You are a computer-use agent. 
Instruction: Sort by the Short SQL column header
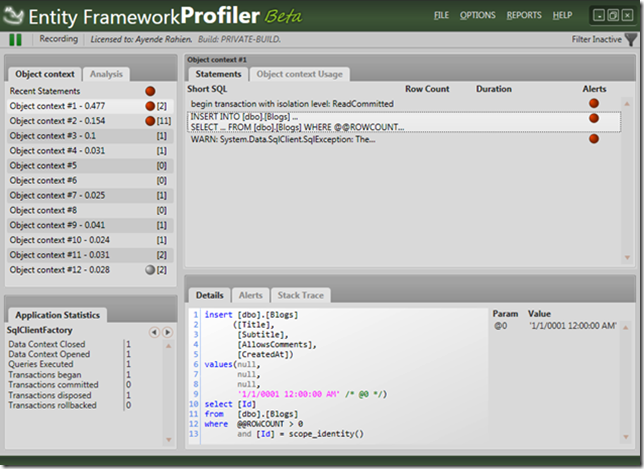pyautogui.click(x=207, y=89)
